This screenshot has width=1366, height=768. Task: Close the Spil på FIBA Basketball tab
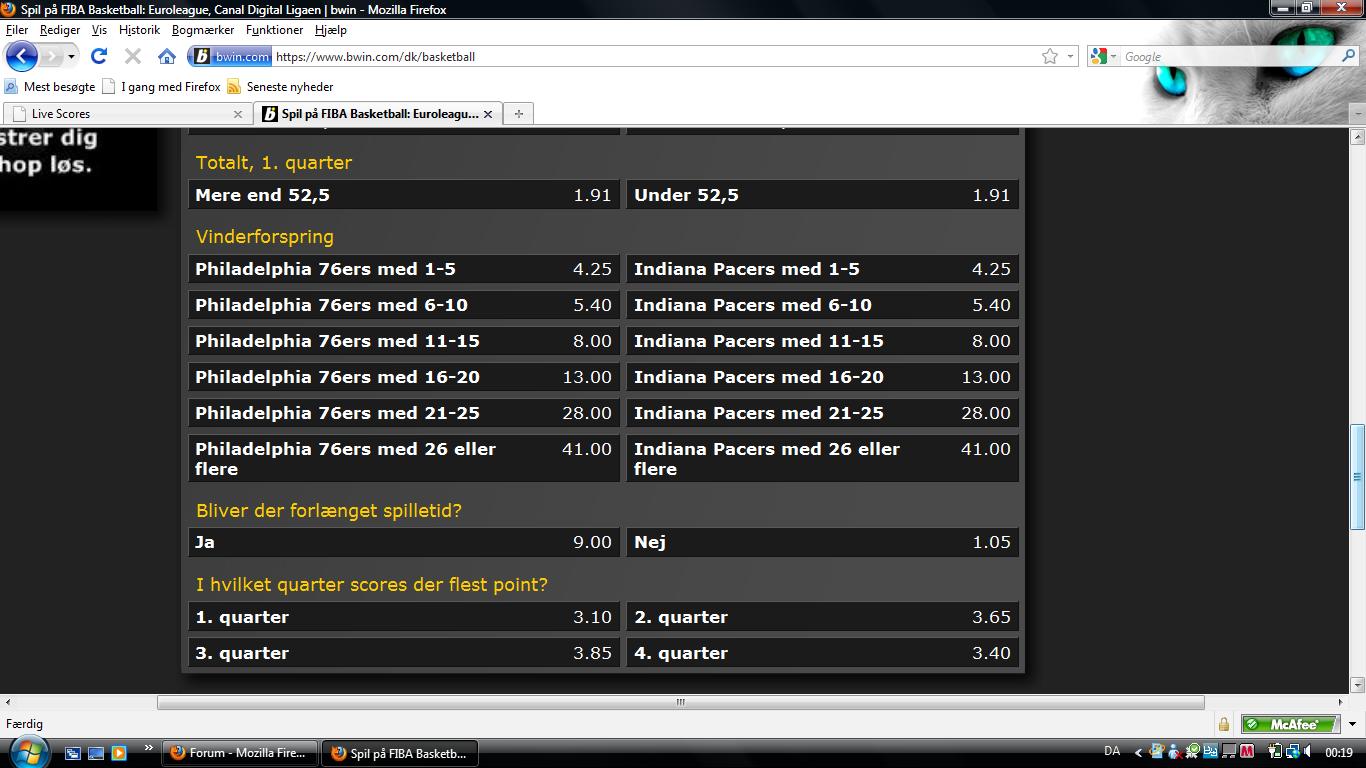487,114
